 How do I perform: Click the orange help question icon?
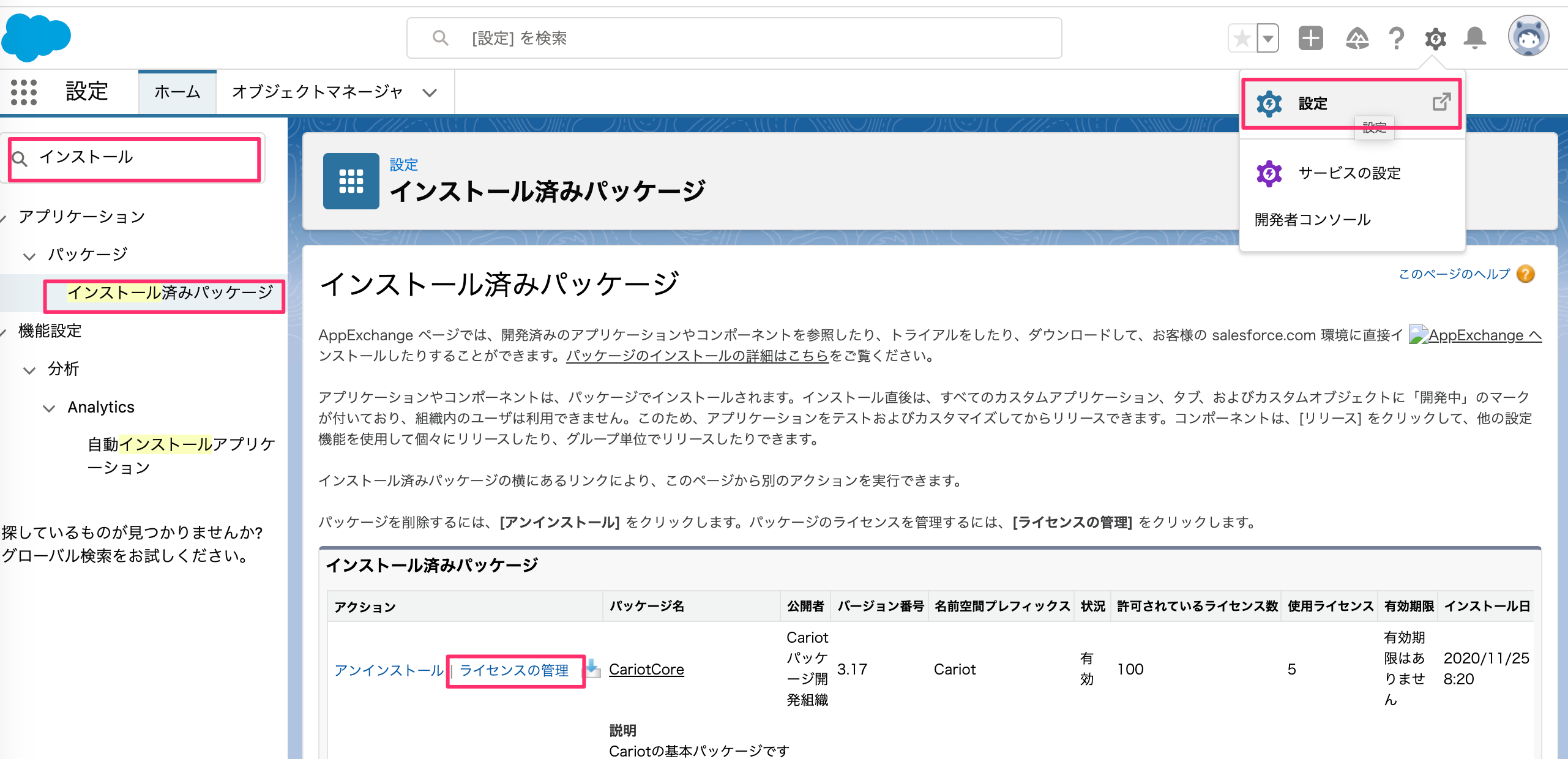click(x=1526, y=274)
